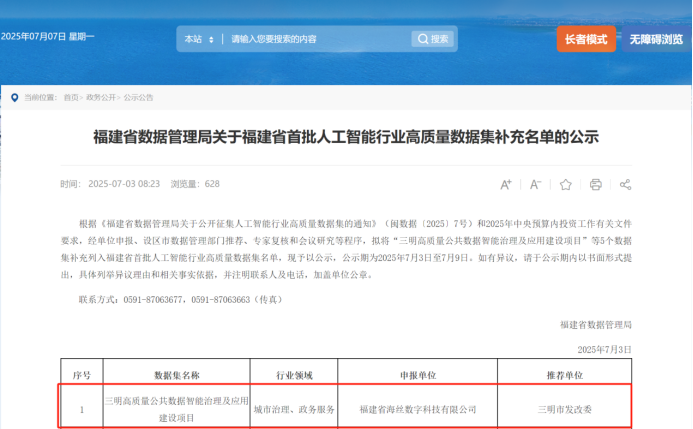Print the announcement via printer icon
Screen dimensions: 693x429
pyautogui.click(x=596, y=184)
